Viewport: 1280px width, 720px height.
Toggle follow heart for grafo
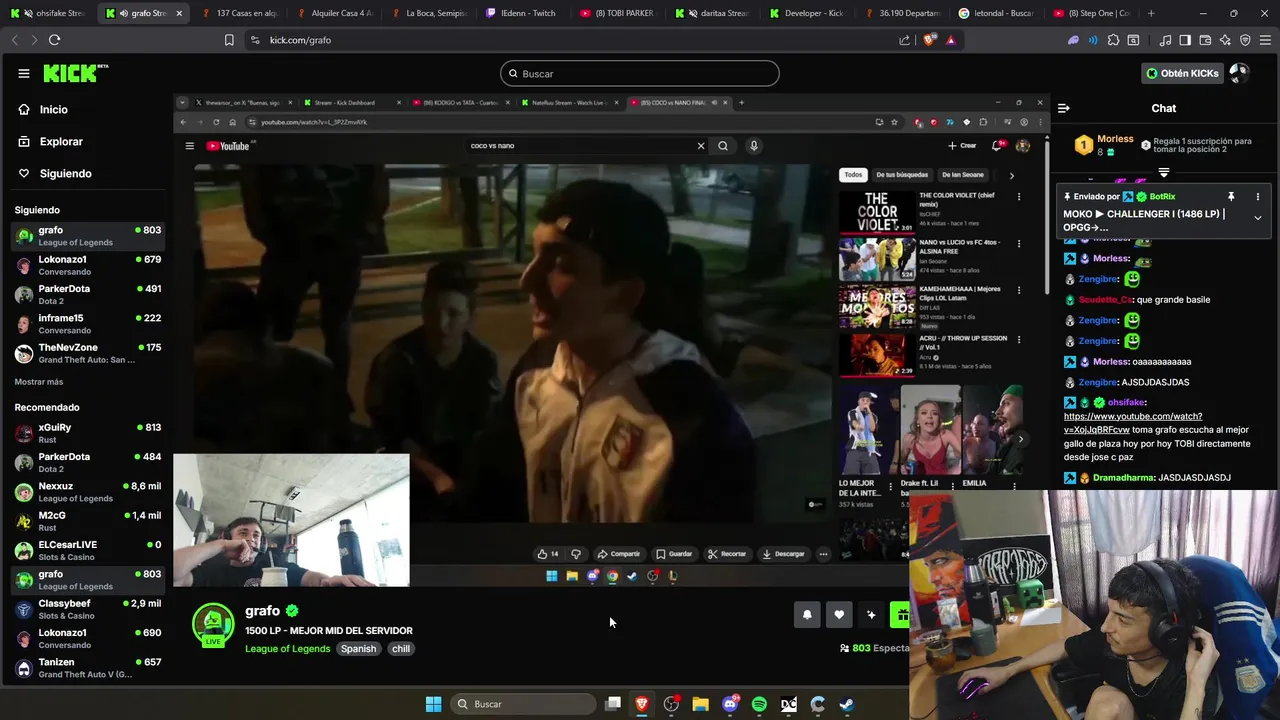coord(839,615)
